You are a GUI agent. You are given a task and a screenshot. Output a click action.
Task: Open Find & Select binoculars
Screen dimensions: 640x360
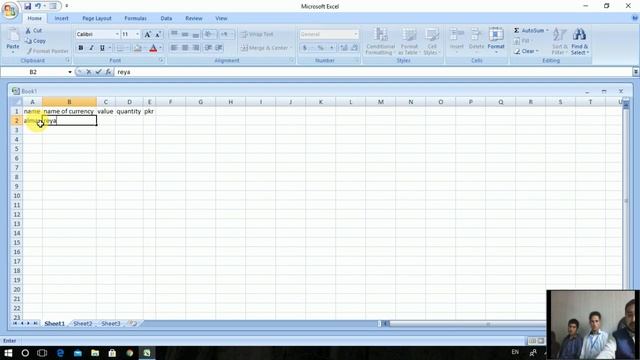(580, 41)
